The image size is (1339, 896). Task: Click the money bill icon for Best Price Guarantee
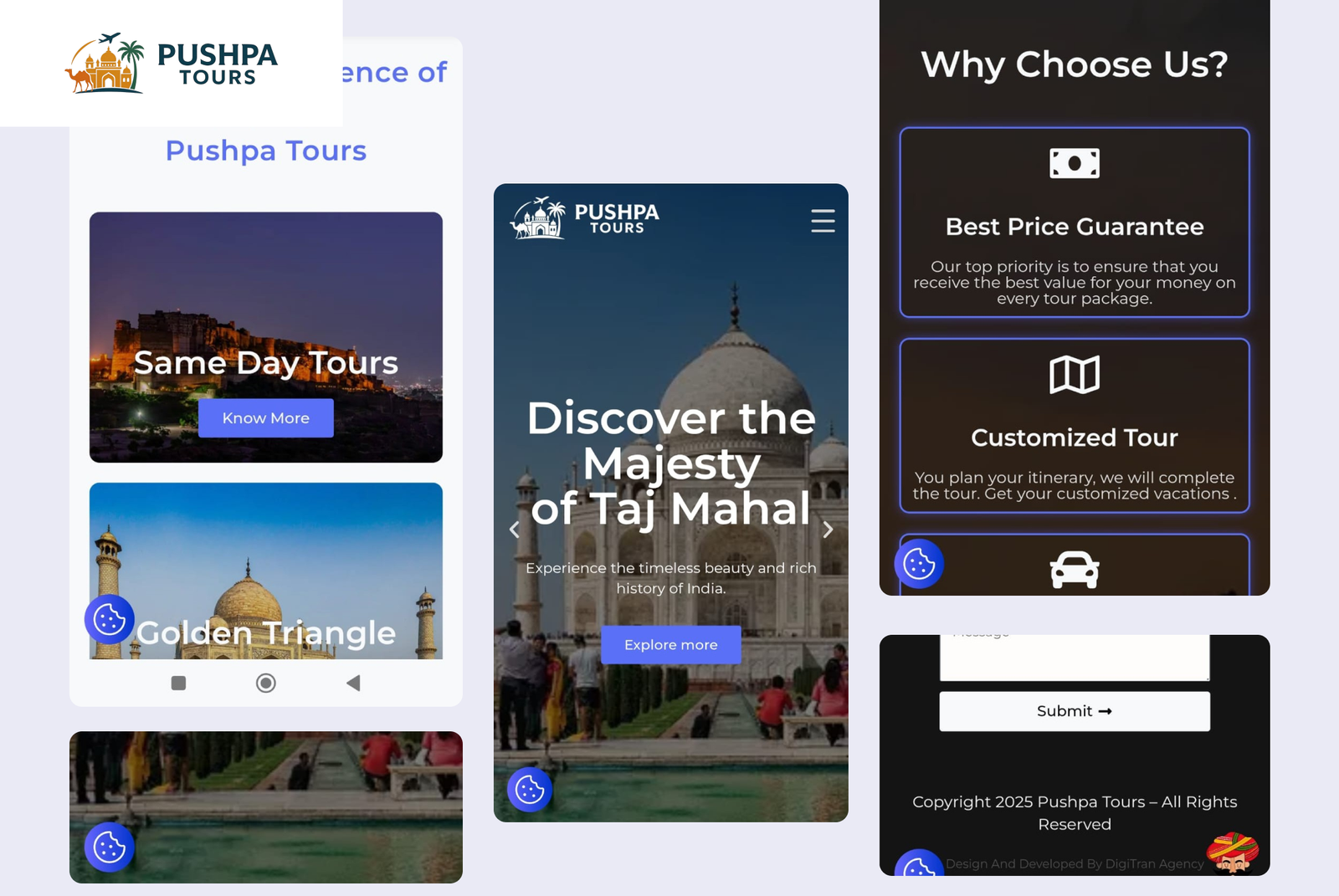pyautogui.click(x=1075, y=163)
